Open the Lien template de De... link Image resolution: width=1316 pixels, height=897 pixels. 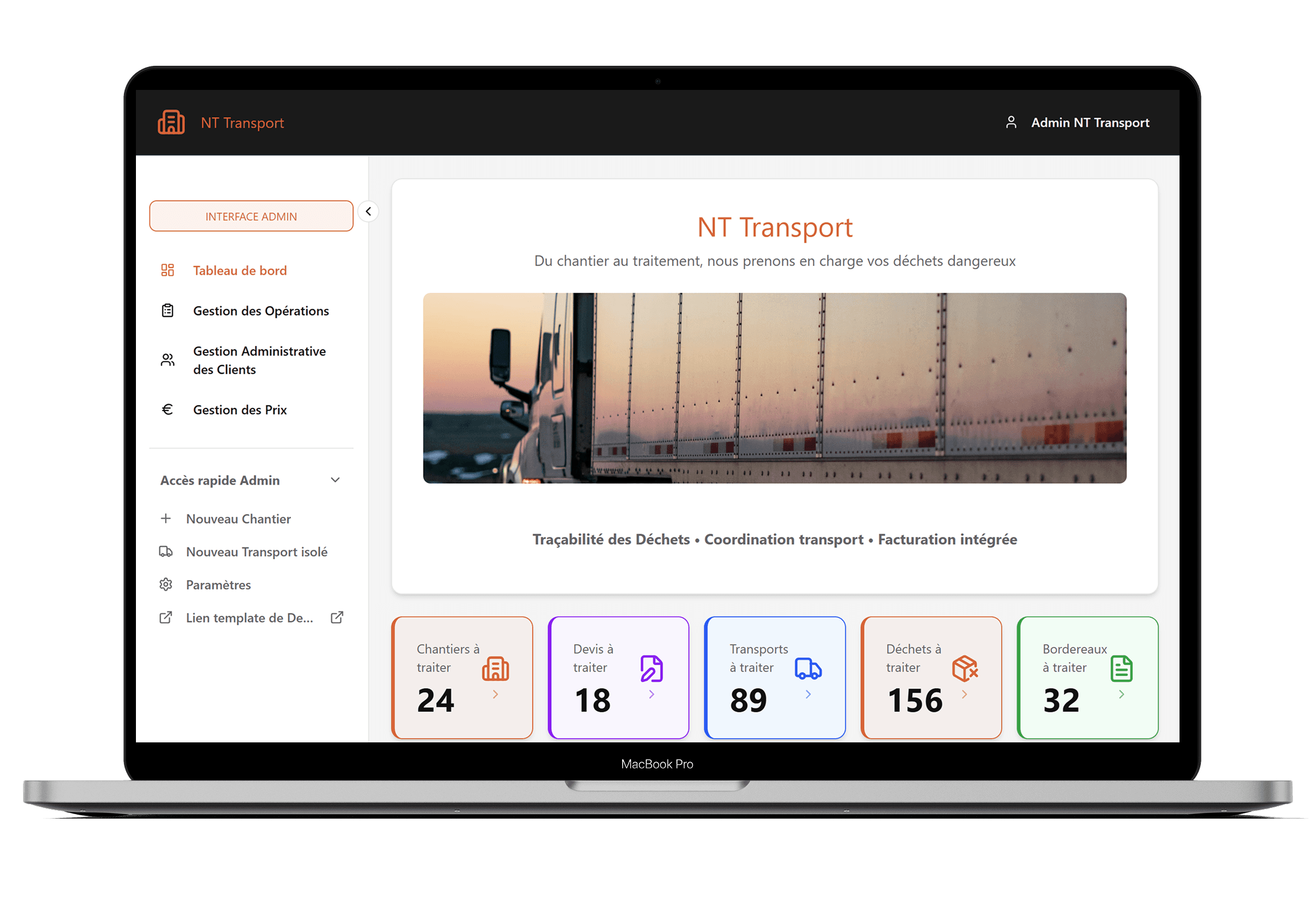pos(249,617)
